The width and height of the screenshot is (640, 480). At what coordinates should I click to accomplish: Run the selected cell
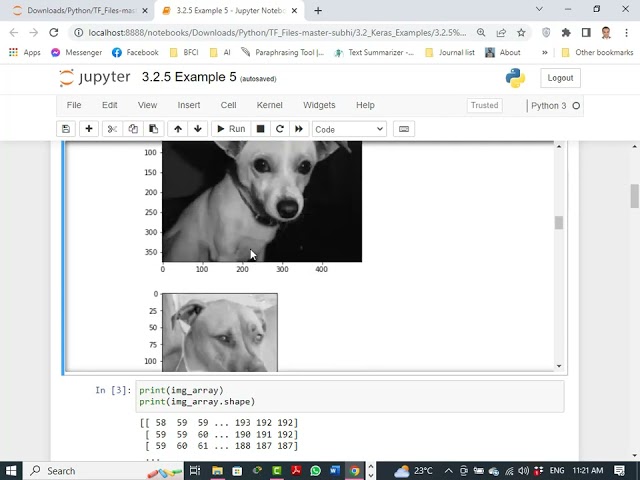(x=231, y=129)
